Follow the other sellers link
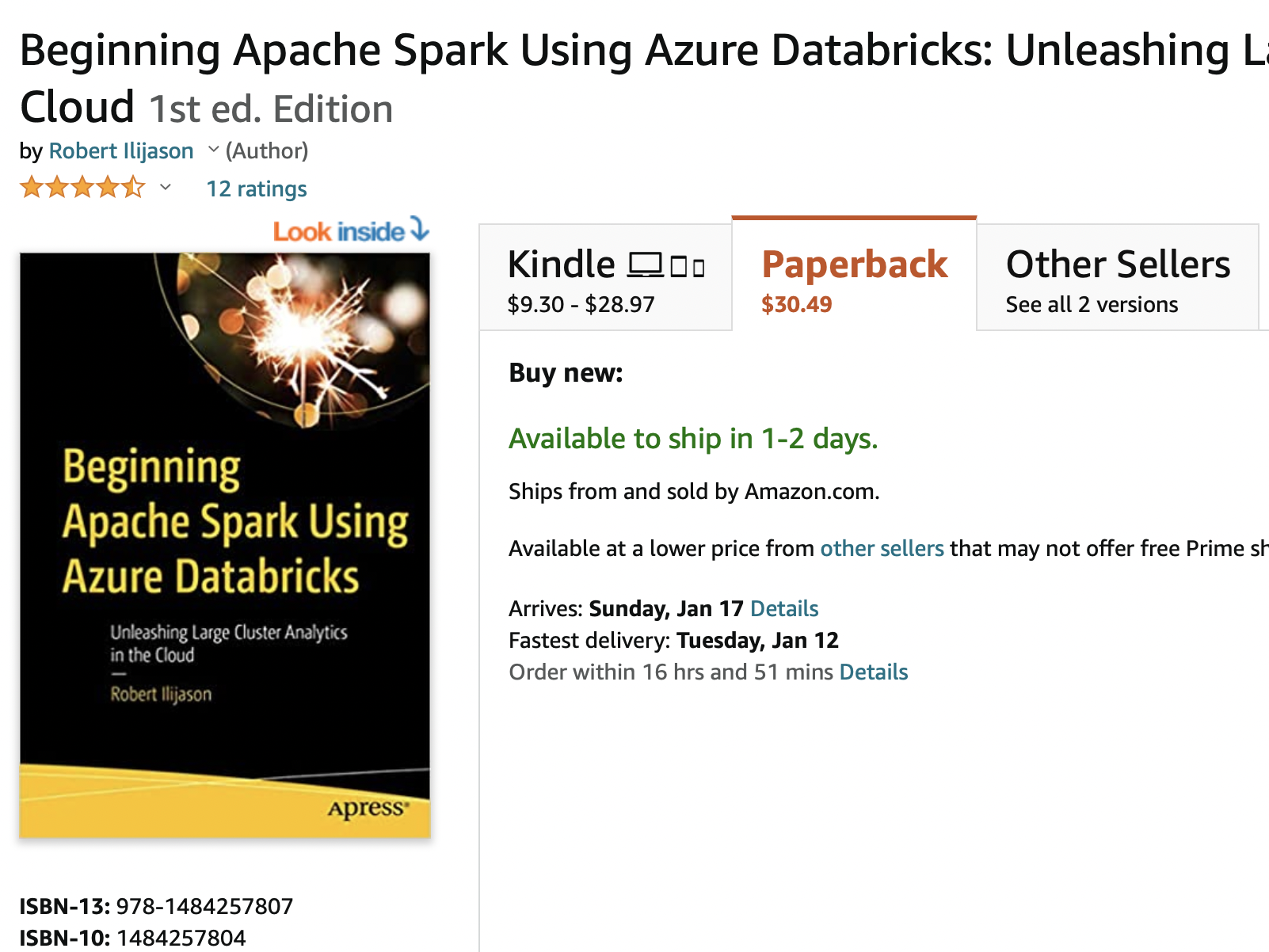This screenshot has width=1269, height=952. coord(882,548)
